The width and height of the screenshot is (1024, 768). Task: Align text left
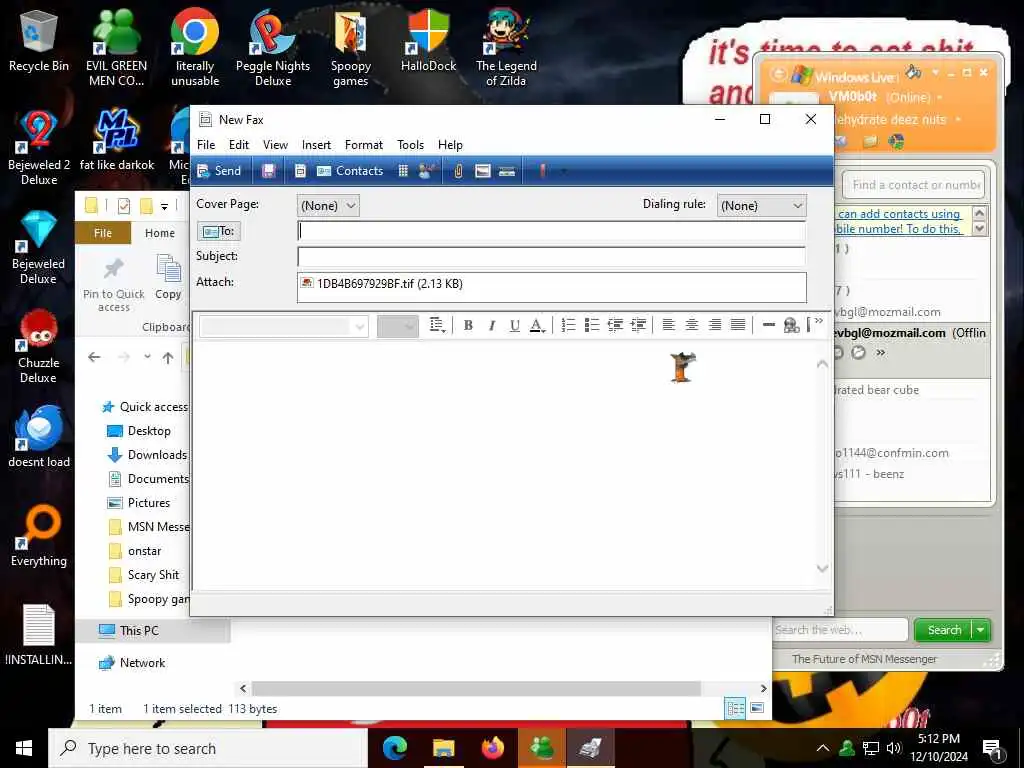pos(669,325)
